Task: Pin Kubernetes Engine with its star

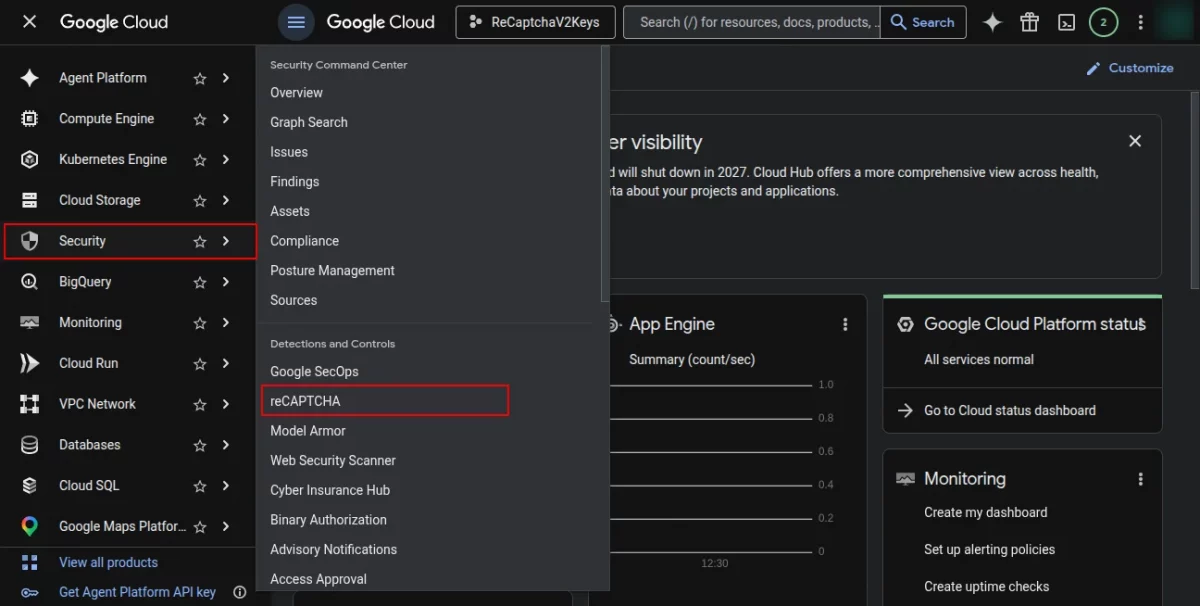Action: coord(200,160)
